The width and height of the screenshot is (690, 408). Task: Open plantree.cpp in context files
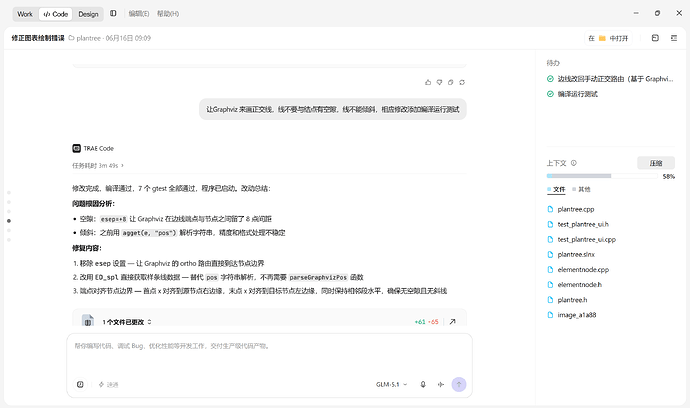pyautogui.click(x=571, y=209)
